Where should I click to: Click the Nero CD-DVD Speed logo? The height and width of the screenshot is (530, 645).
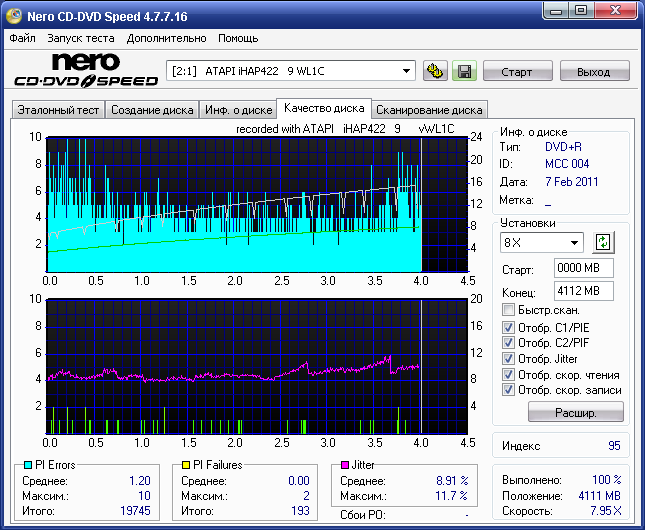pos(85,71)
